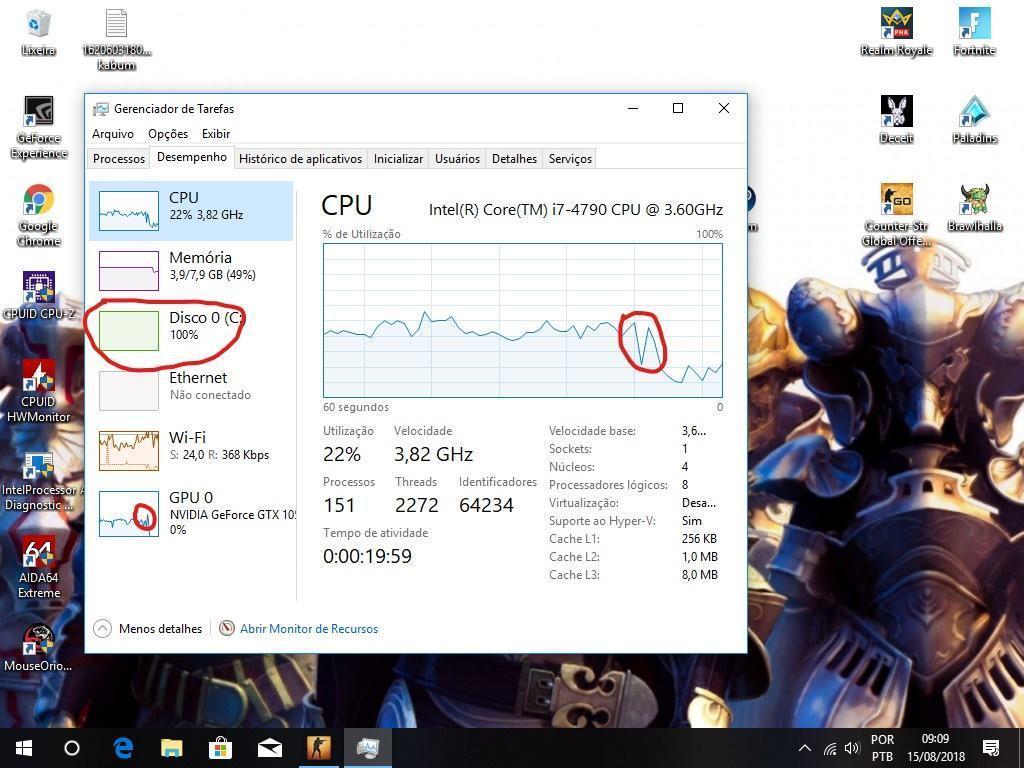Open volume control in system tray
The image size is (1024, 768).
click(x=852, y=748)
